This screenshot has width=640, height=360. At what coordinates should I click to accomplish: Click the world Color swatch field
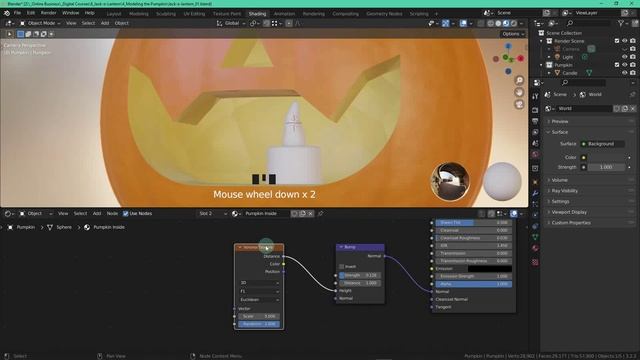[606, 158]
